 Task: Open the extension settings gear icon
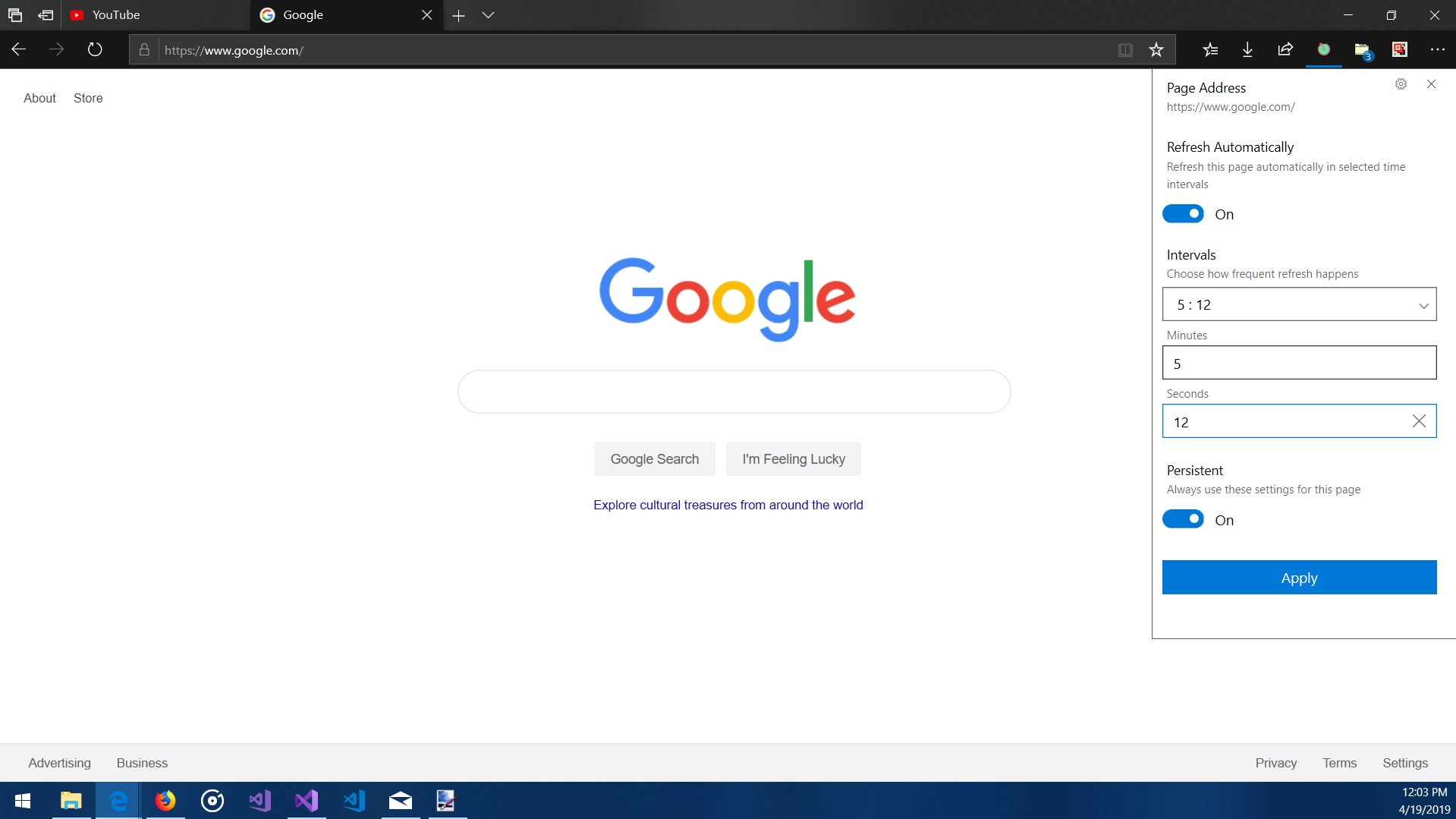[1401, 84]
